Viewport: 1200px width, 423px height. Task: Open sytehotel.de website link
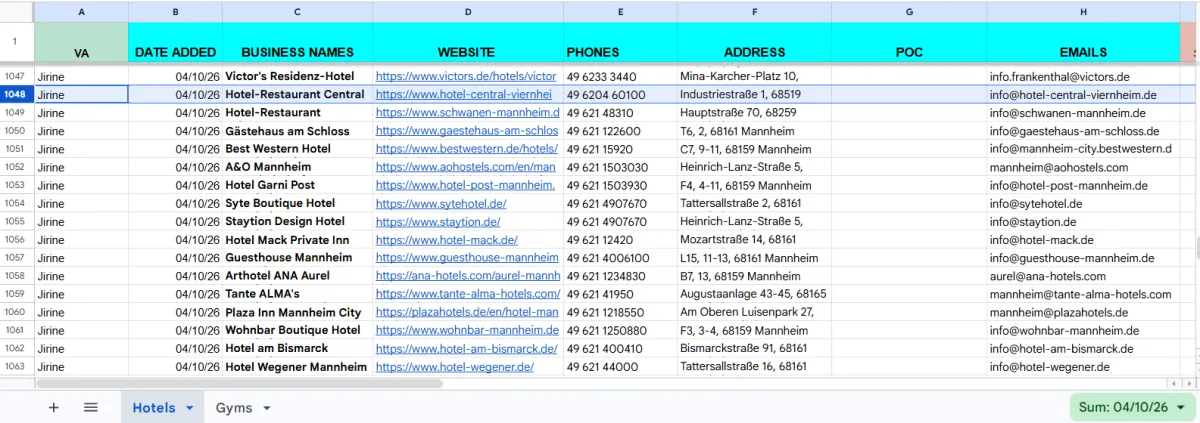click(x=441, y=204)
